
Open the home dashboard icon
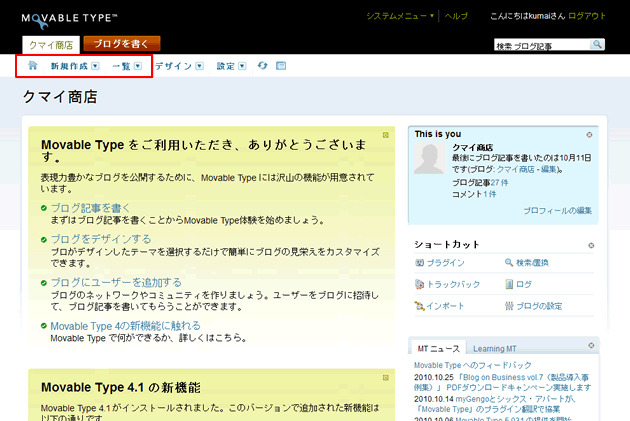click(33, 65)
